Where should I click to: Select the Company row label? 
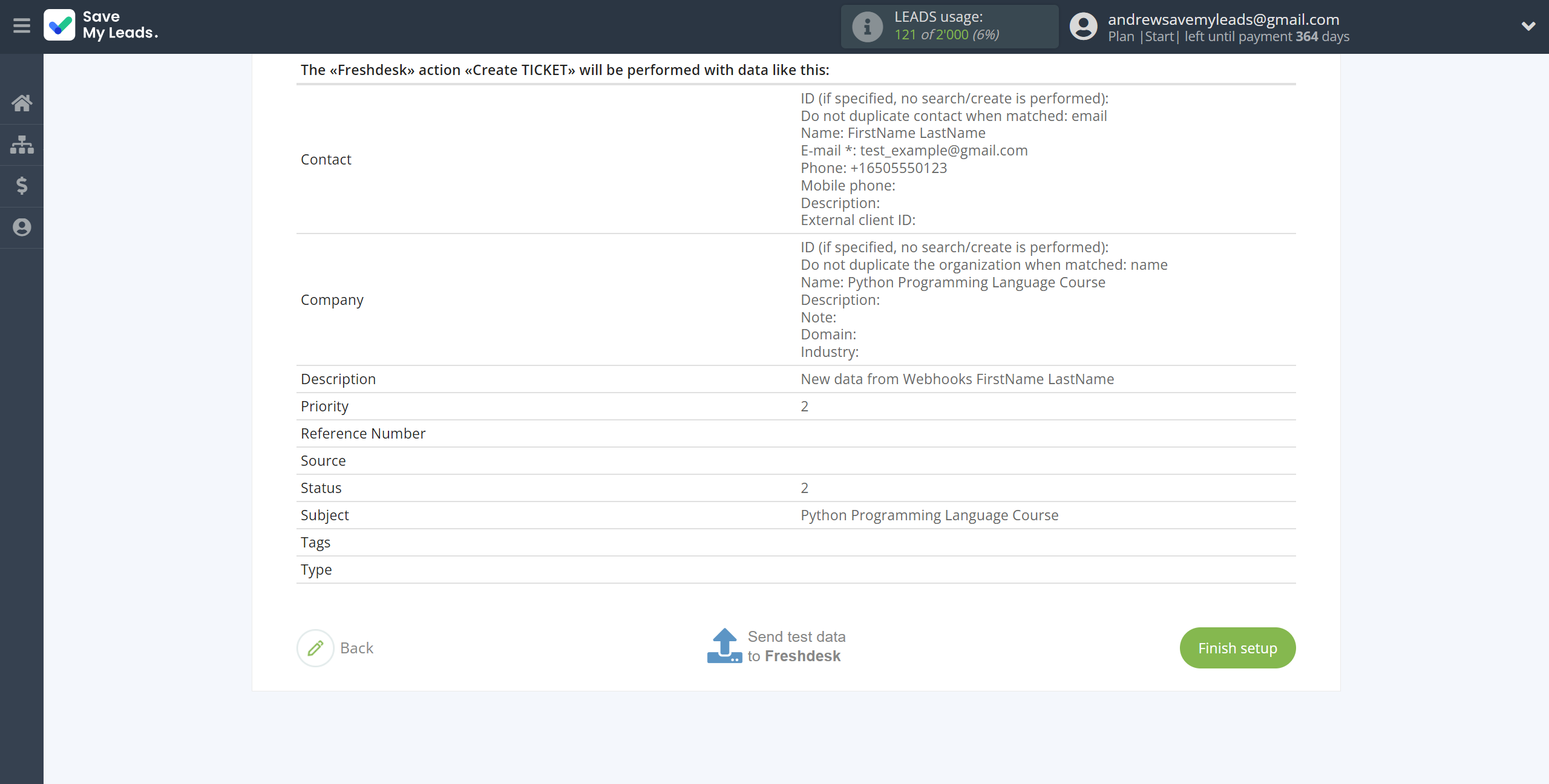[332, 300]
